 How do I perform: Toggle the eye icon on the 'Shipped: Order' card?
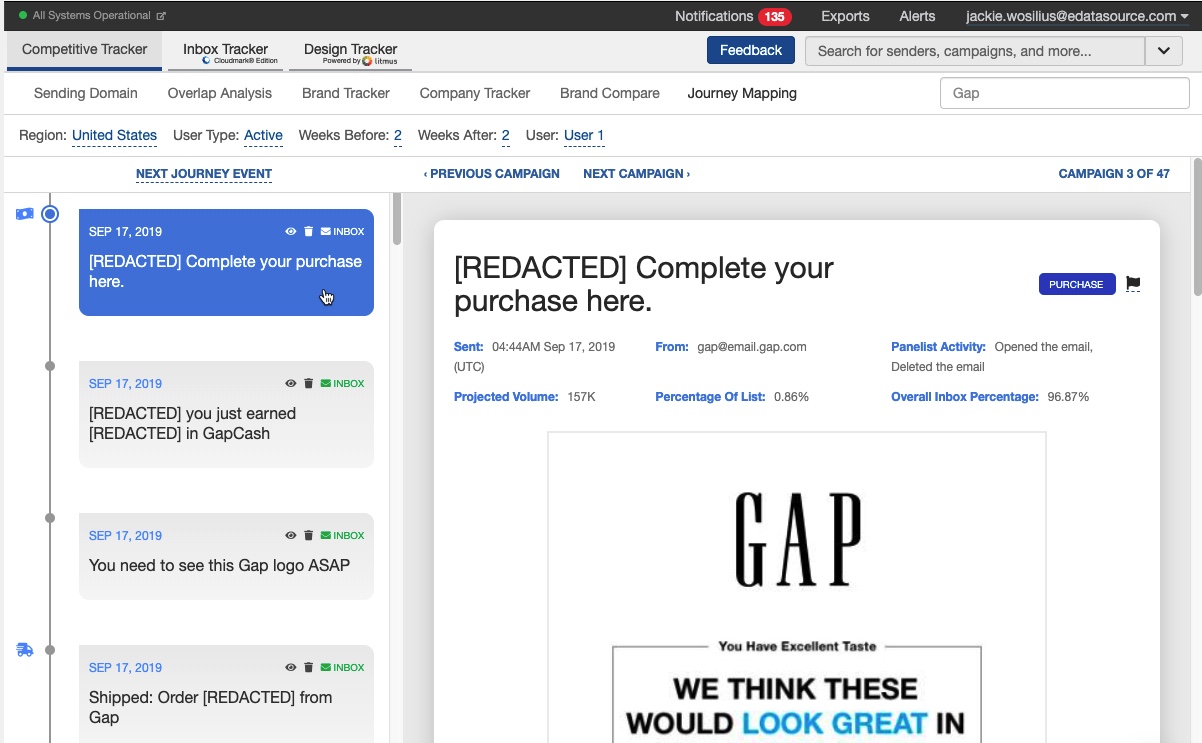point(291,668)
